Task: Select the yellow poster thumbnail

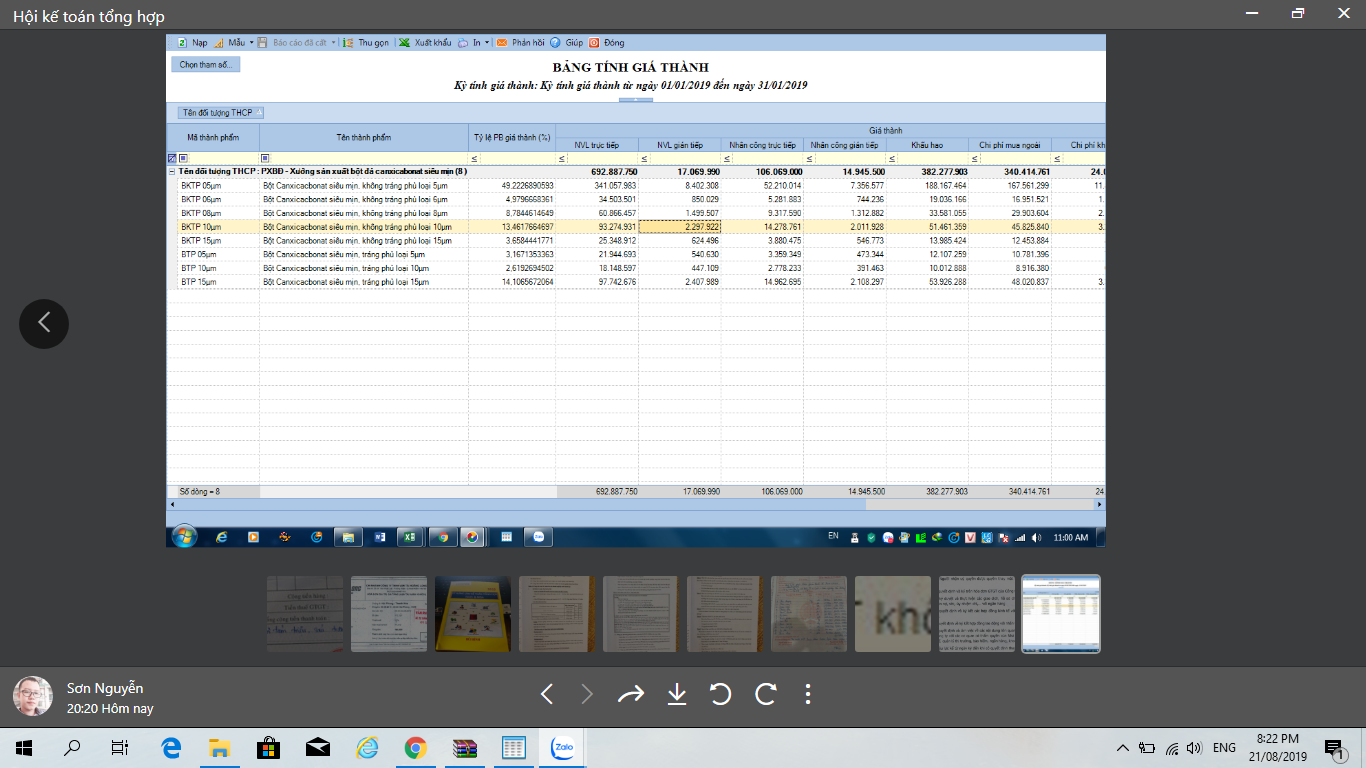Action: tap(473, 614)
